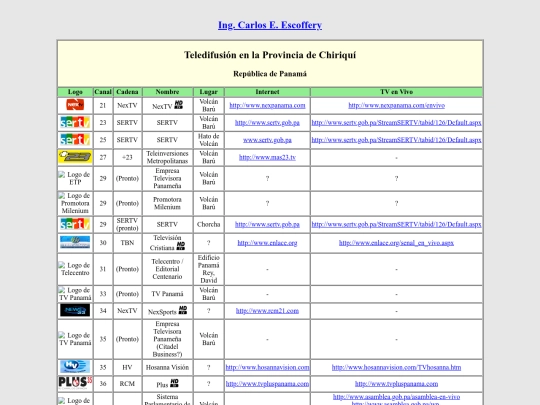Click the 'RCM' cadena cell
Image resolution: width=540 pixels, height=405 pixels.
127,384
